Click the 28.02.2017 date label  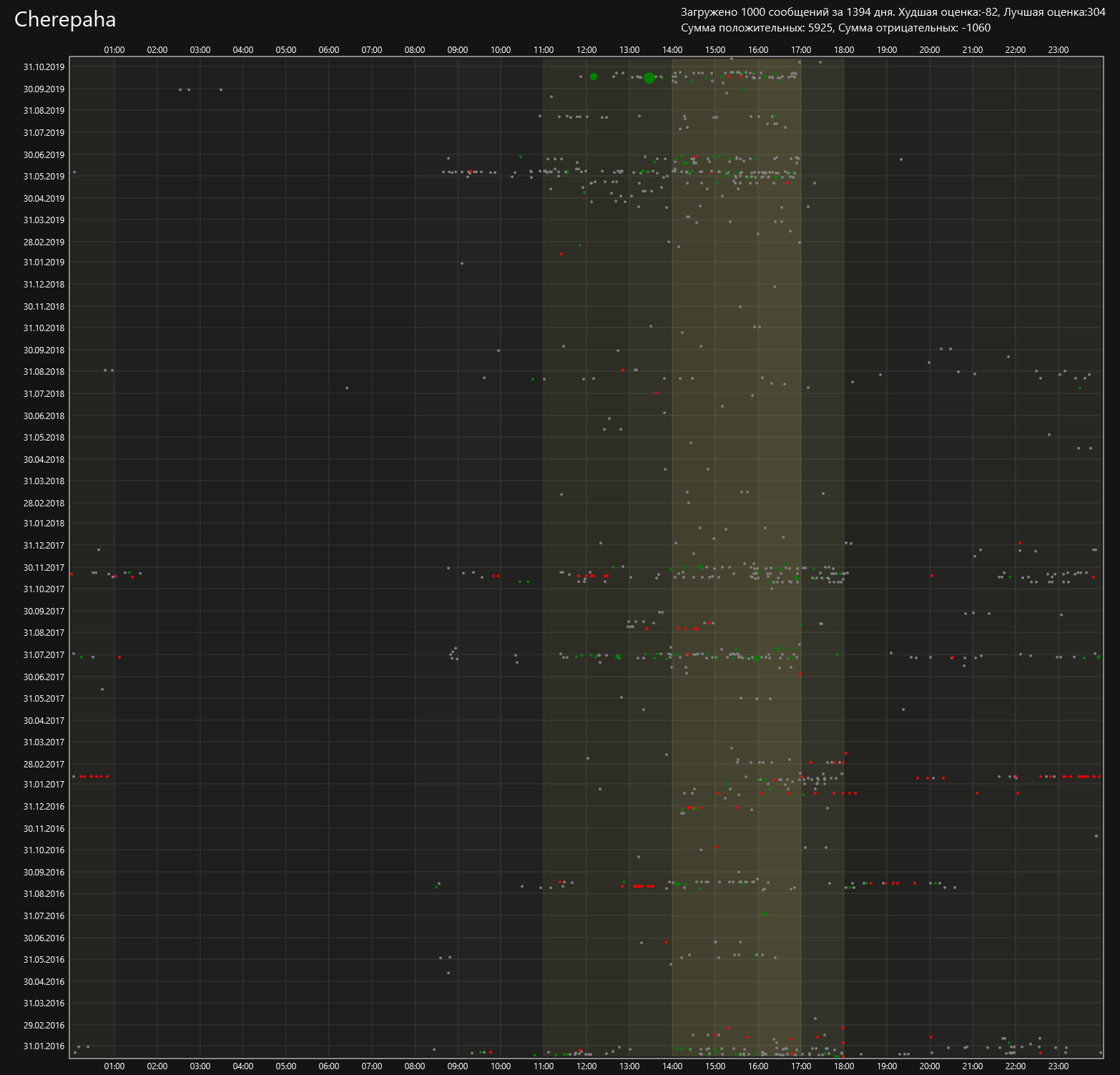[x=44, y=765]
